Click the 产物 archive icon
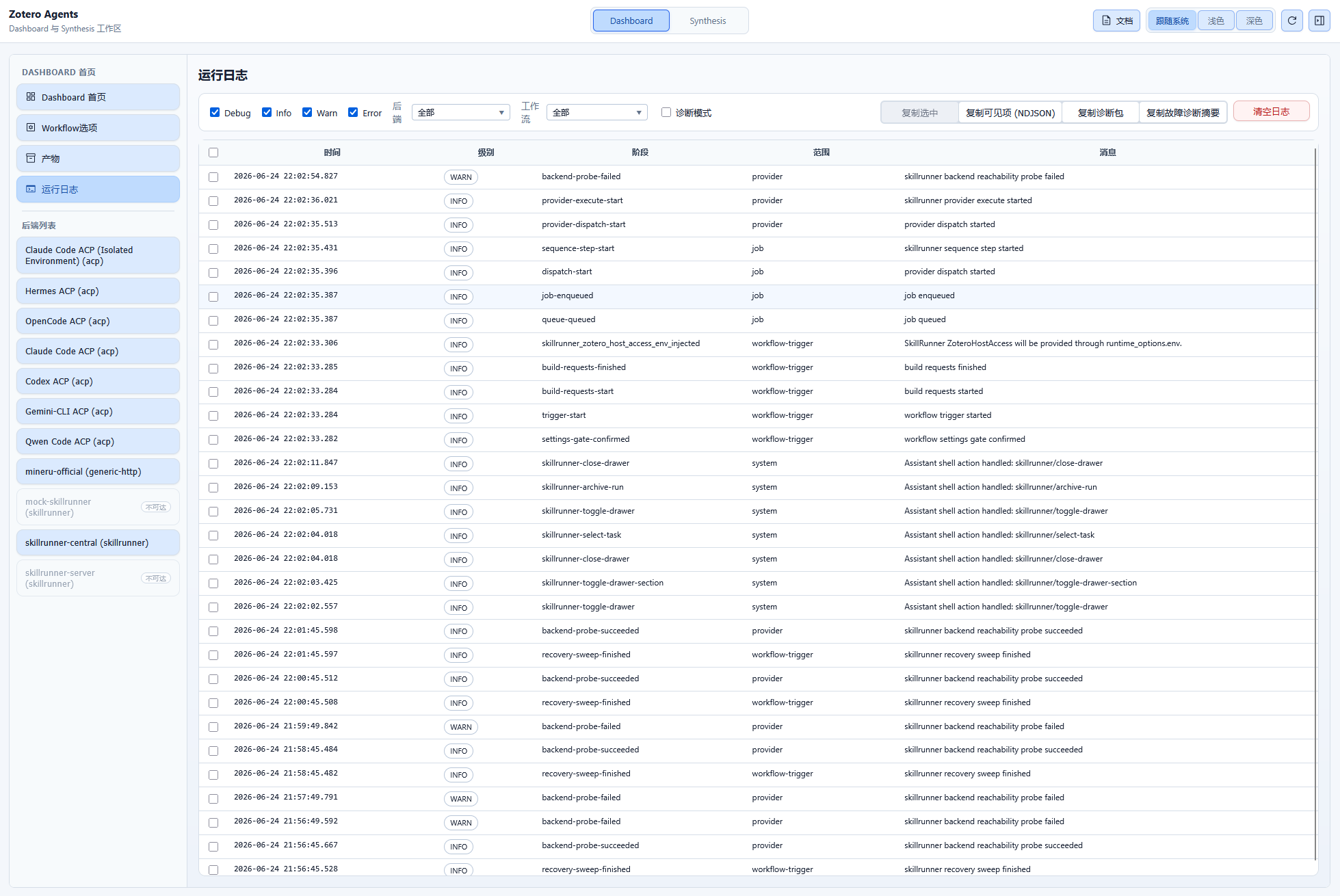The height and width of the screenshot is (896, 1340). [x=31, y=158]
